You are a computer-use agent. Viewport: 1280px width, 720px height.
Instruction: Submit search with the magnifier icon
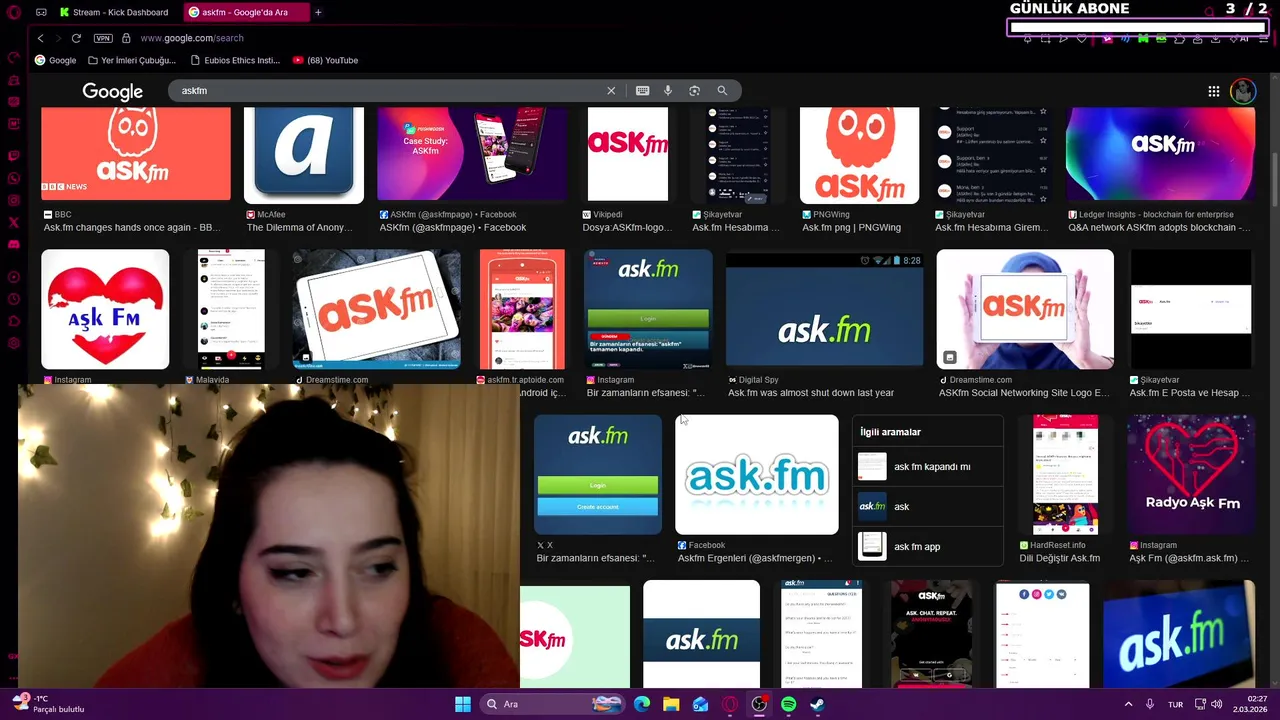point(722,90)
